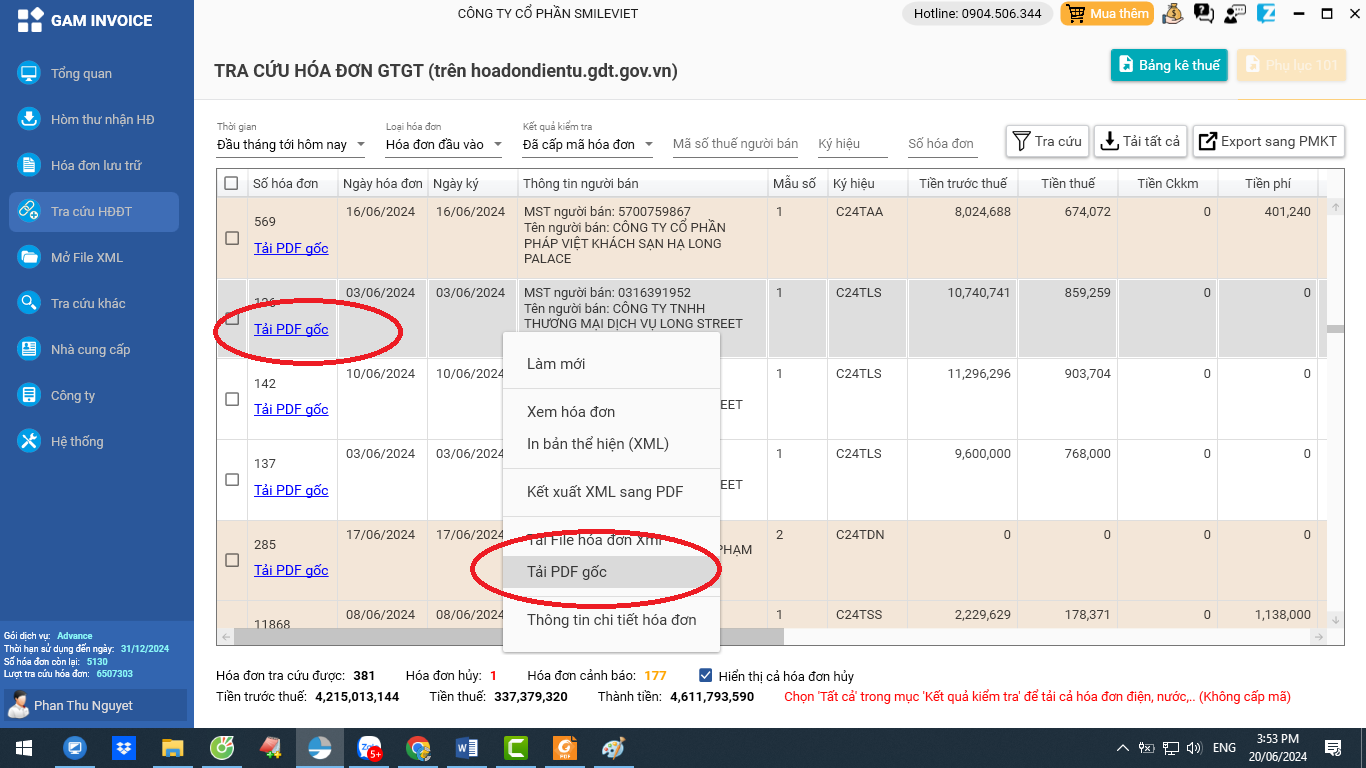Open Tra cứu khác search icon
This screenshot has height=768, width=1366.
coord(30,303)
